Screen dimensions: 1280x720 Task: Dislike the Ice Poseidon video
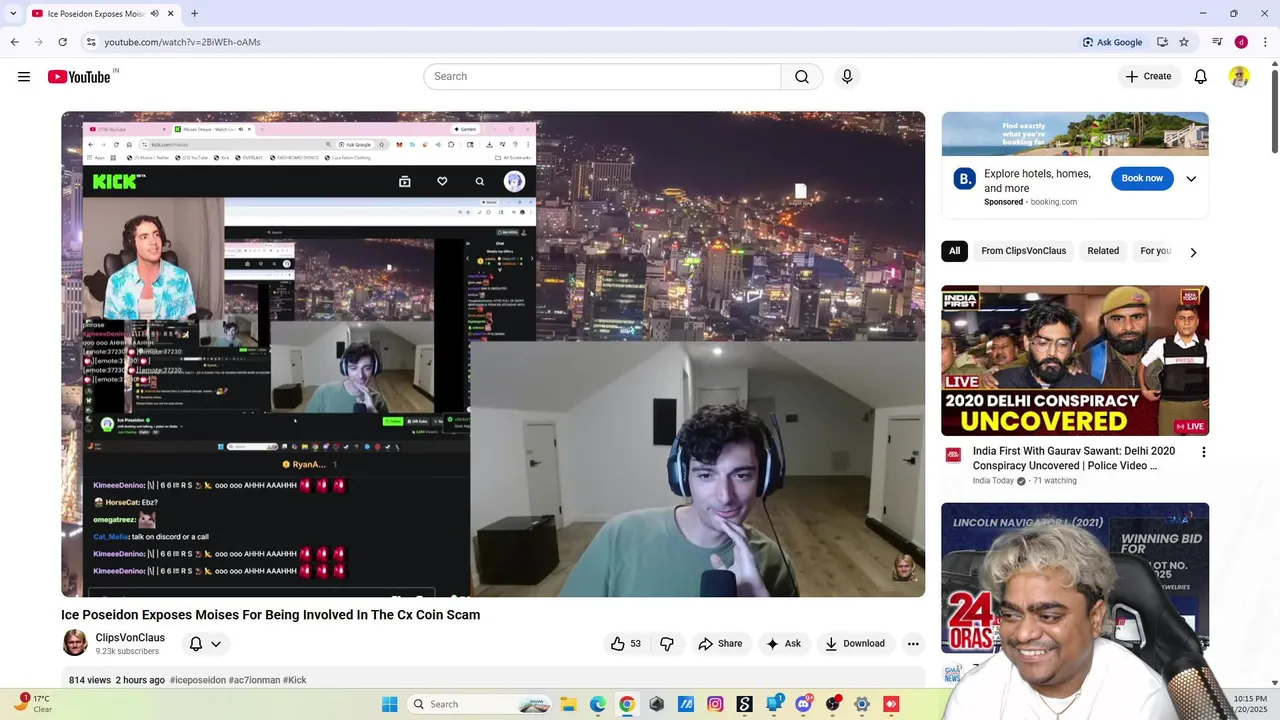[667, 644]
